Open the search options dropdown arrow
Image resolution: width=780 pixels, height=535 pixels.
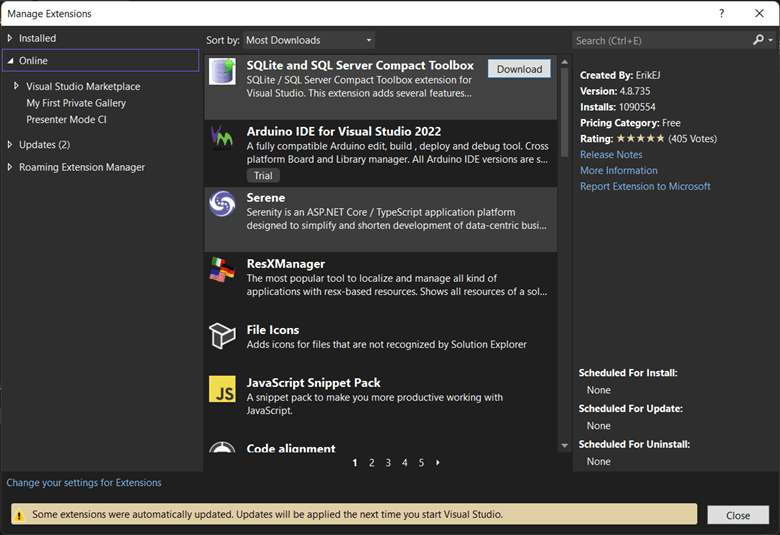click(771, 40)
